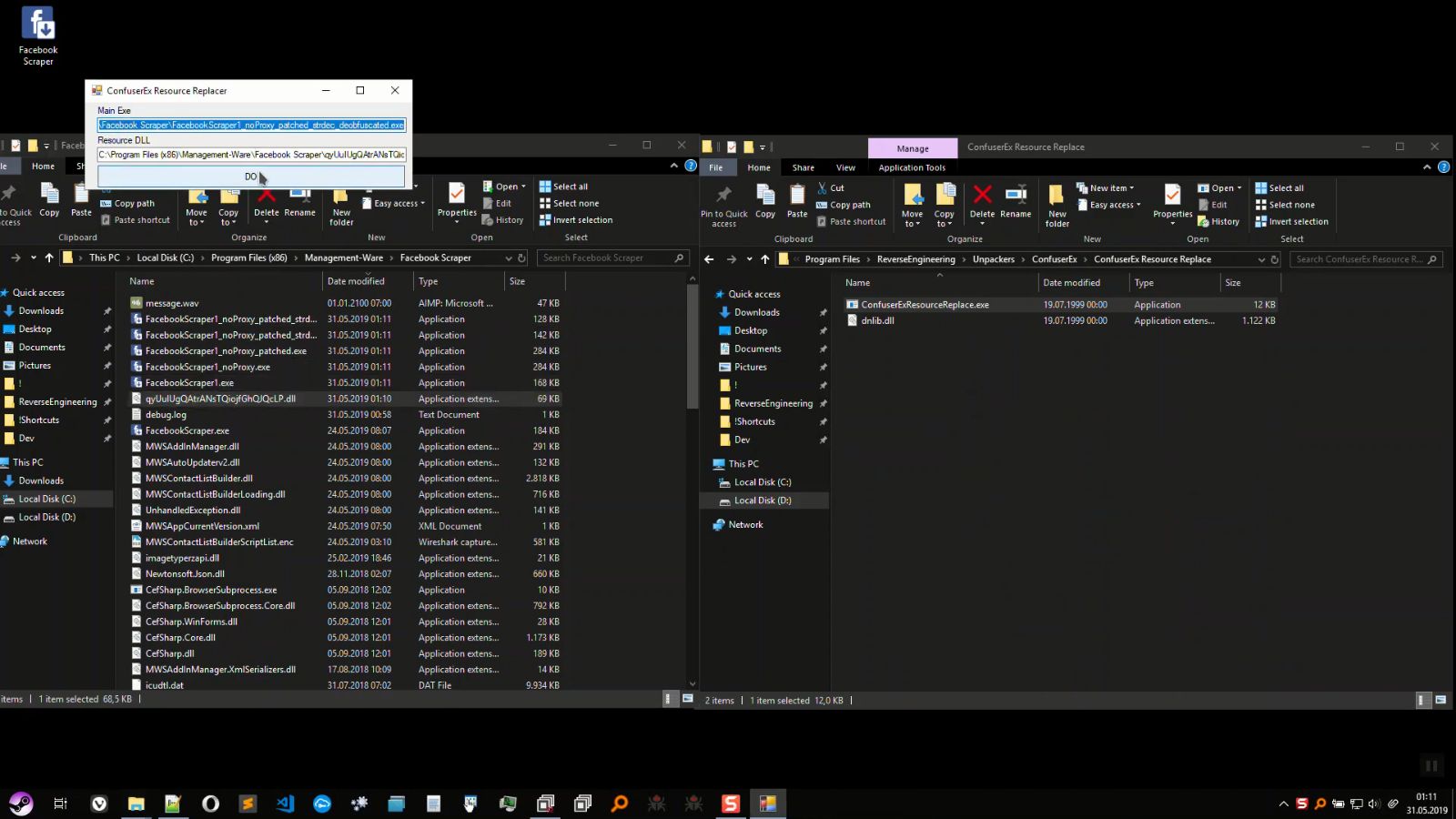Click Search ConfuserEx Resource Replace box

[1366, 259]
